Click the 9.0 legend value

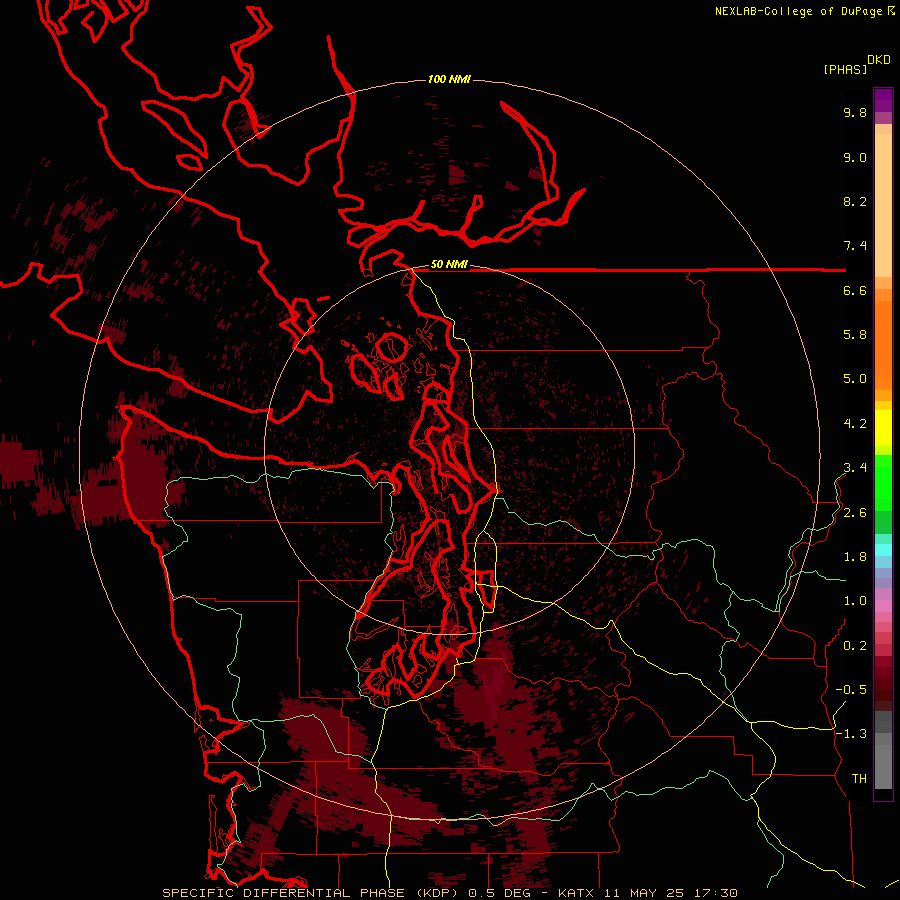click(855, 157)
